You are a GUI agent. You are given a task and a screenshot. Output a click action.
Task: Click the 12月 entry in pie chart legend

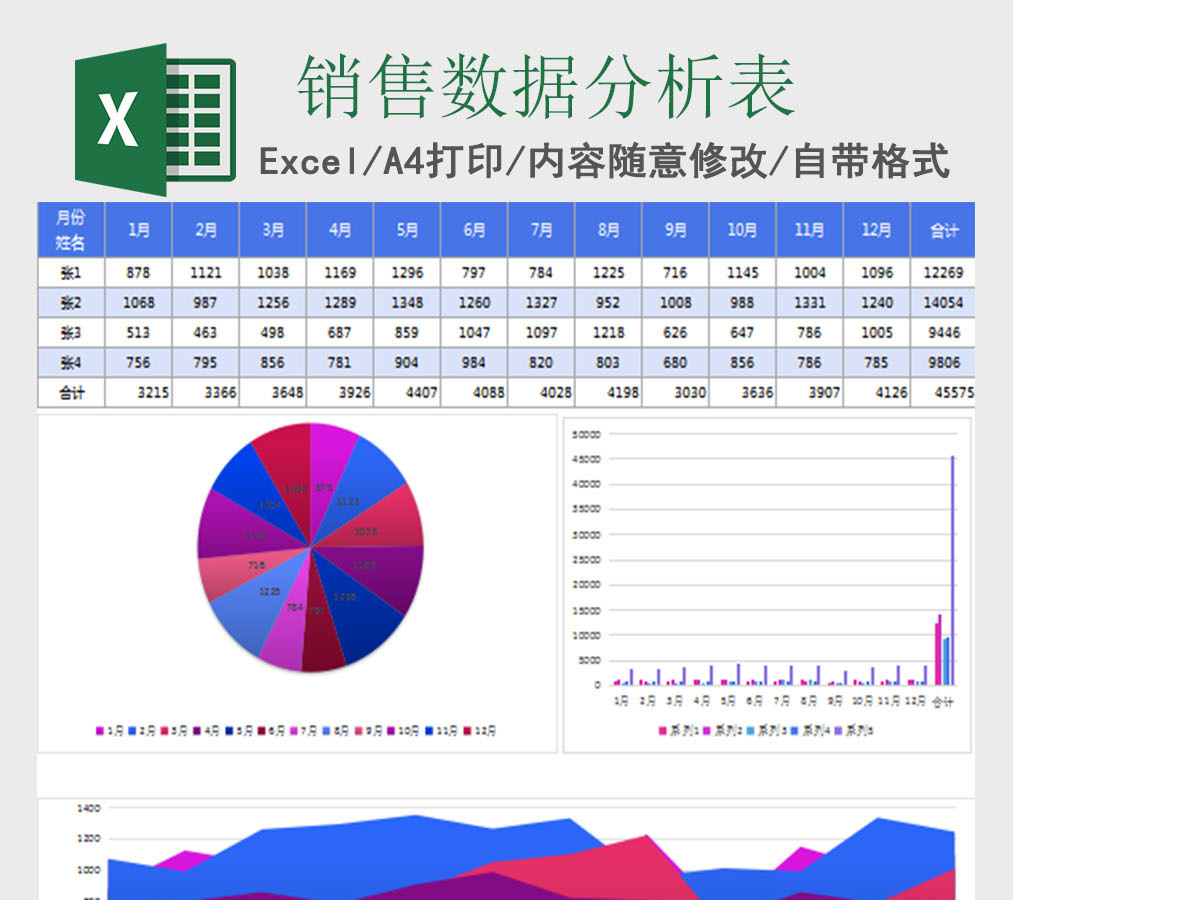click(x=479, y=731)
